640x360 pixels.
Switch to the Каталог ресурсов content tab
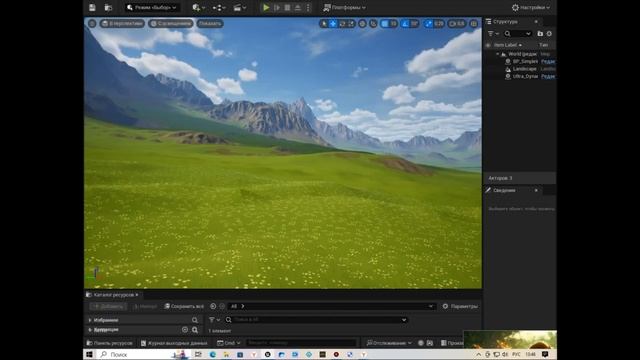(x=113, y=295)
